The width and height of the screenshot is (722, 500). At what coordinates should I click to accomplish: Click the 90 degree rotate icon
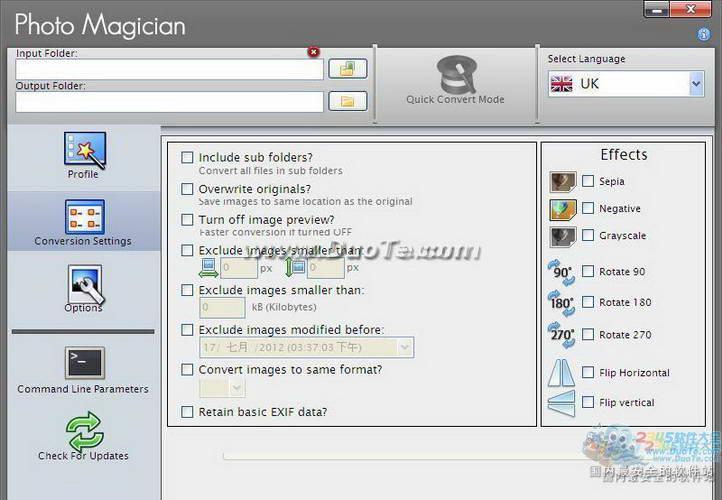tap(562, 273)
